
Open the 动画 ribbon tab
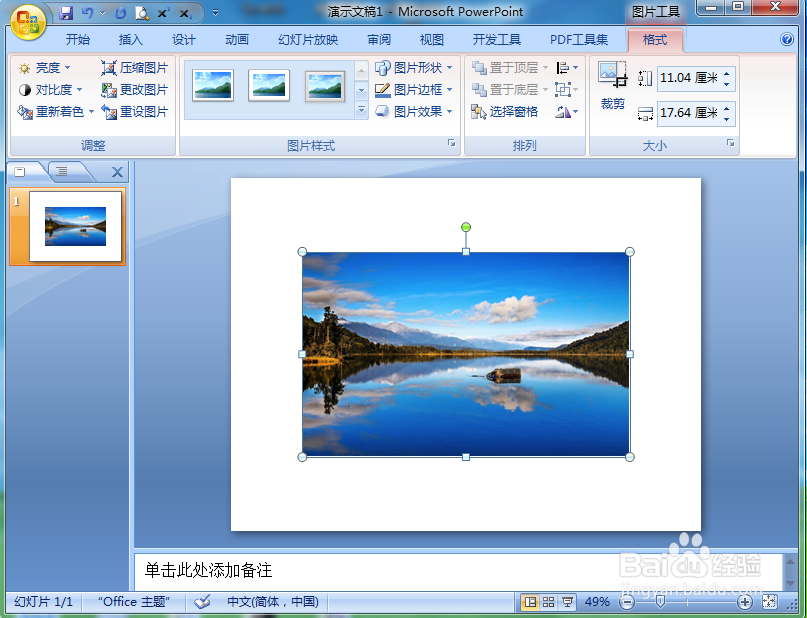coord(237,40)
